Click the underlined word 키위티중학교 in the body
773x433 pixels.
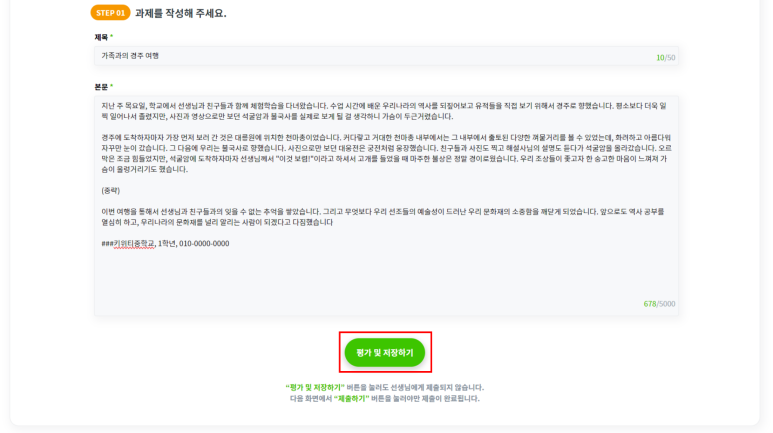coord(134,244)
